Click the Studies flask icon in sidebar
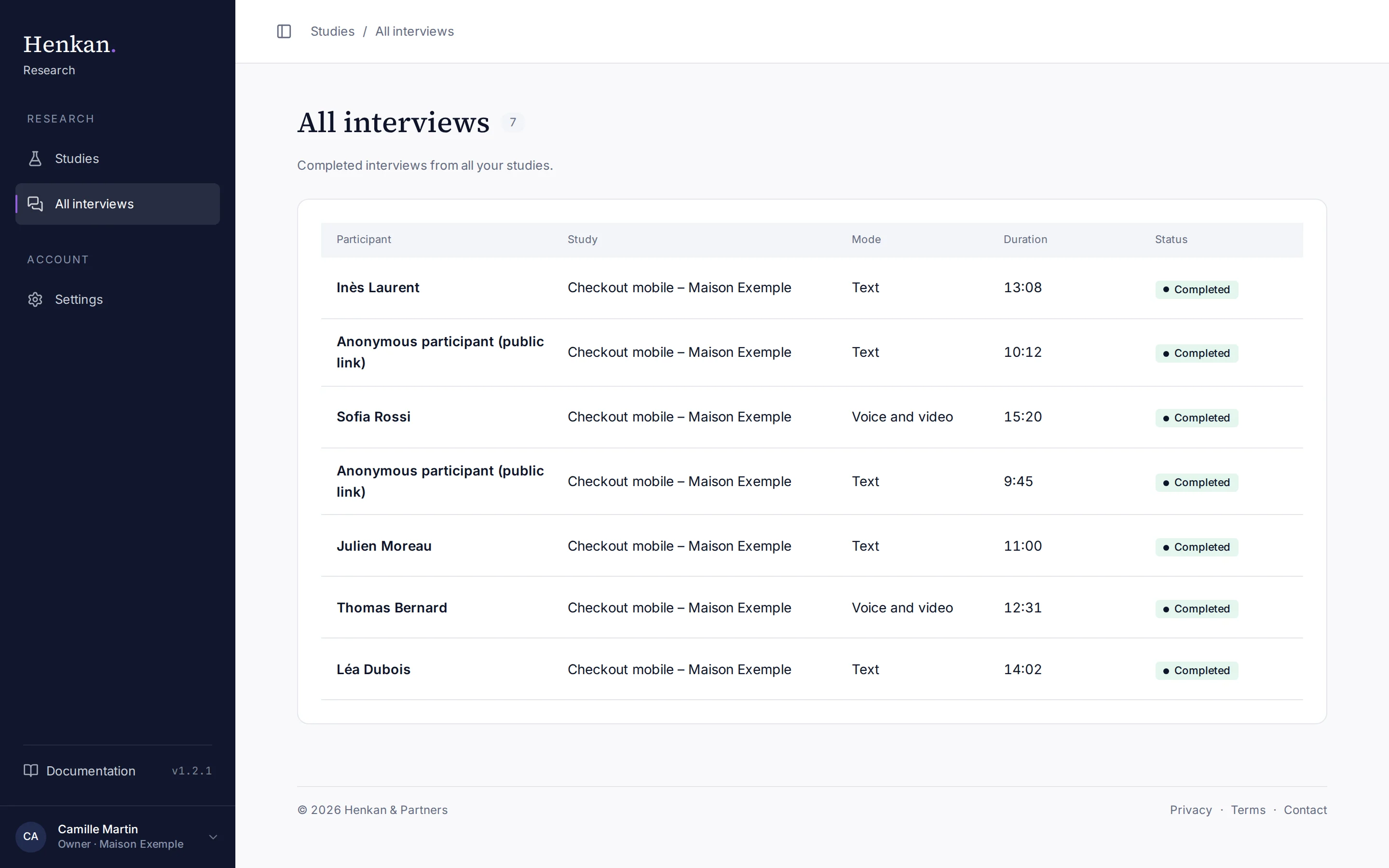 (x=35, y=159)
